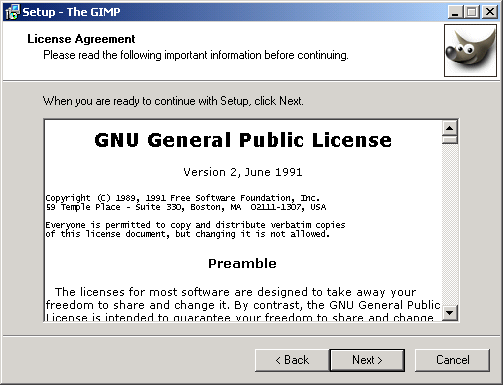Screen dimensions: 503x385
Task: Click 'of this license document' line
Action: [188, 234]
